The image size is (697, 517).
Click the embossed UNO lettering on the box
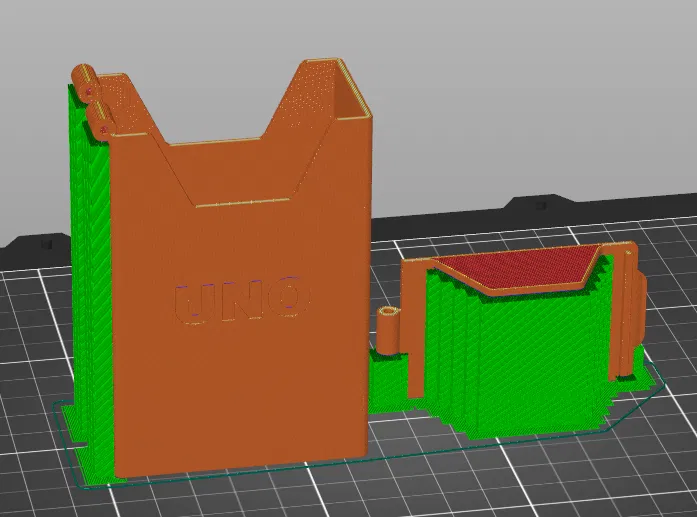click(242, 299)
